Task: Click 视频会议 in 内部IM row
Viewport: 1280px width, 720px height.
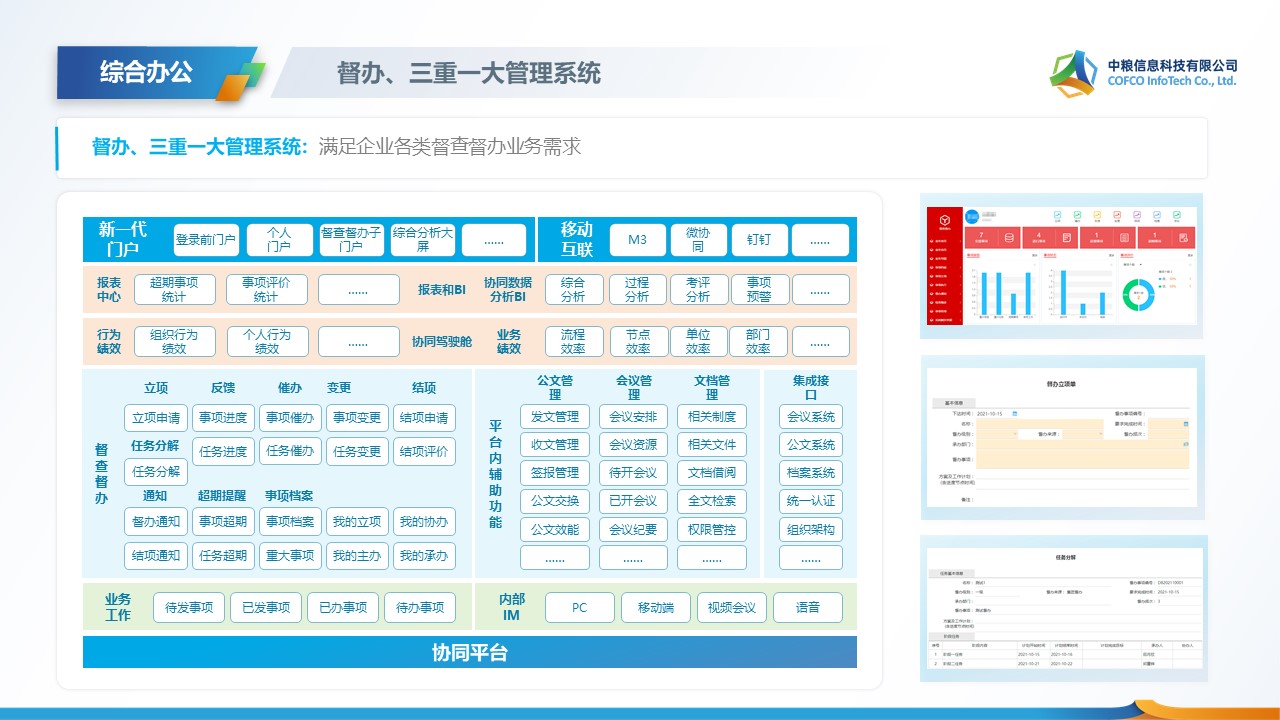Action: pos(732,608)
